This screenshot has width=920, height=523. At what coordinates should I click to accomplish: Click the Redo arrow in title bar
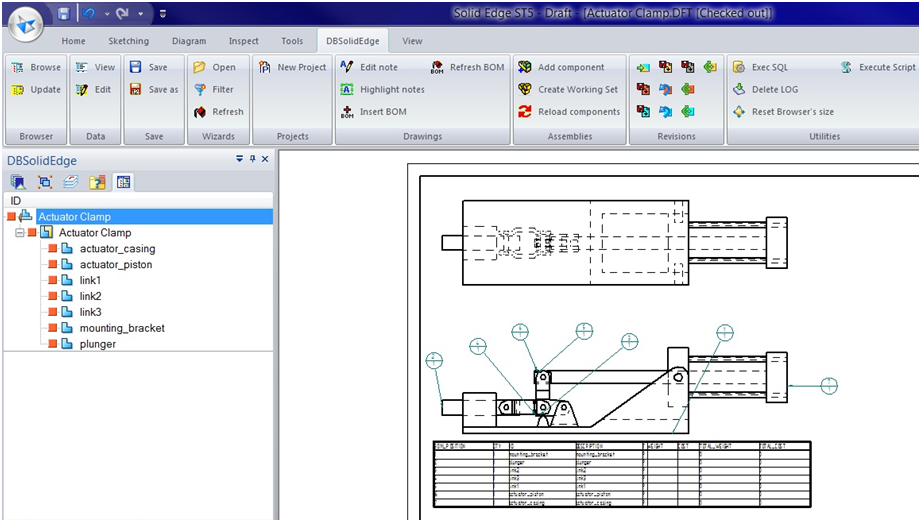point(123,13)
